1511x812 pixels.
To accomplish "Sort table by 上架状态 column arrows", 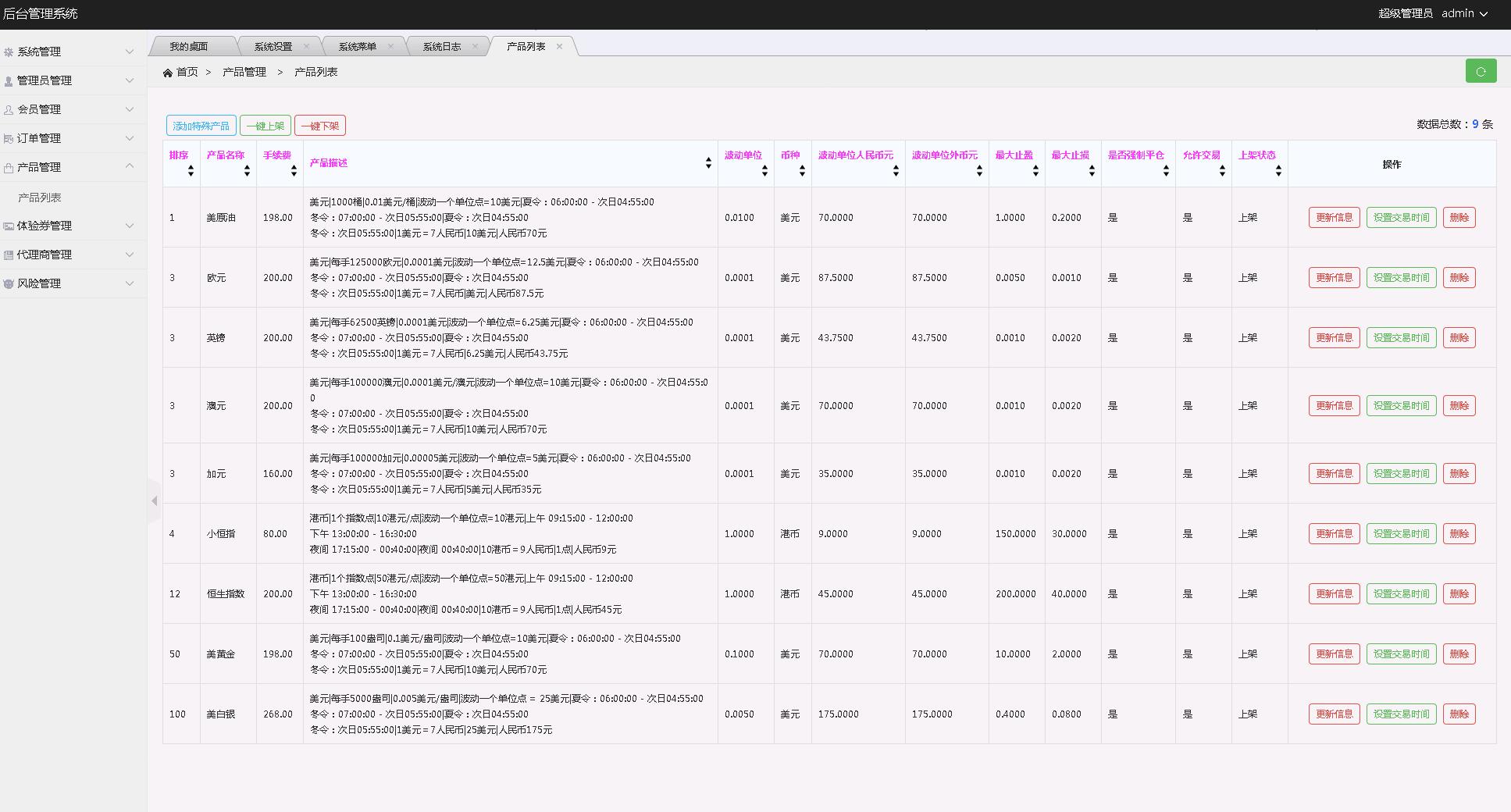I will point(1278,171).
